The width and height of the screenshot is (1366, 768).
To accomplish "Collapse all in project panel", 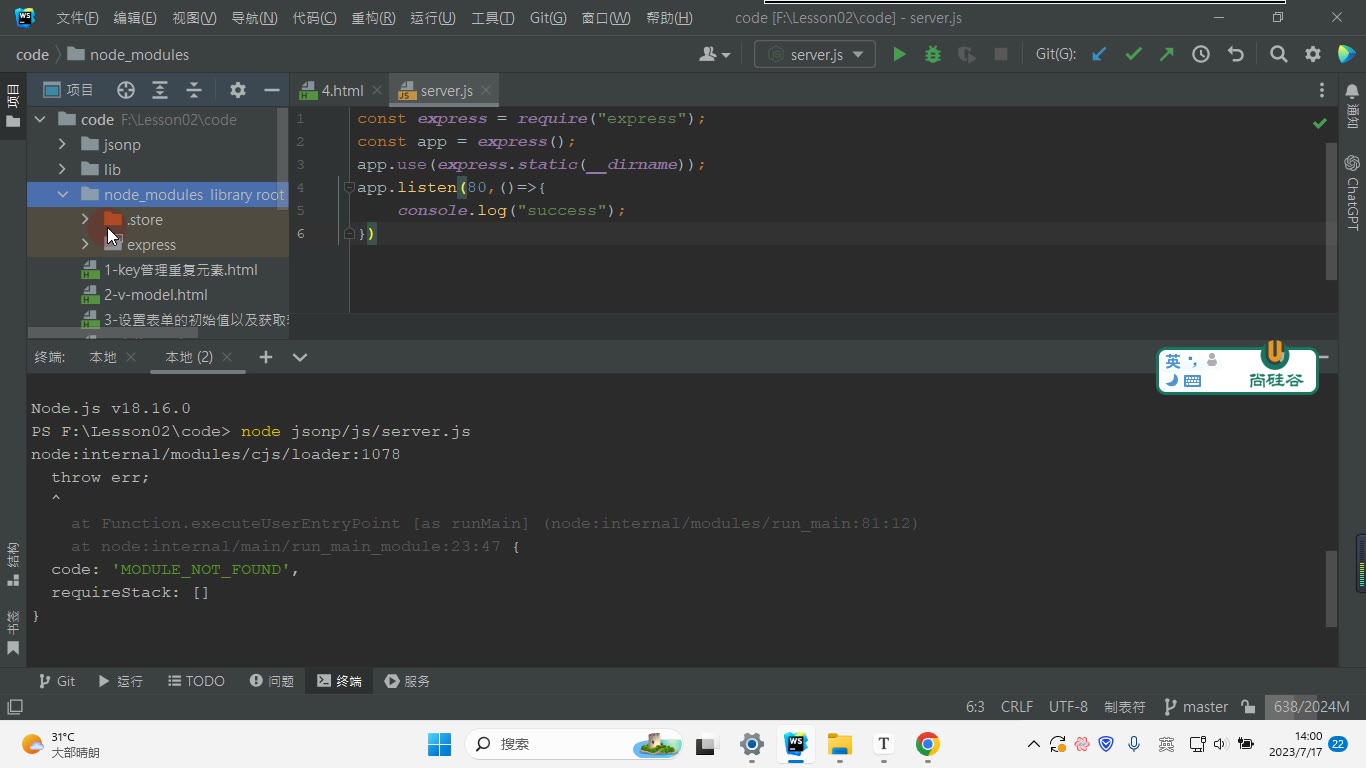I will pos(194,90).
